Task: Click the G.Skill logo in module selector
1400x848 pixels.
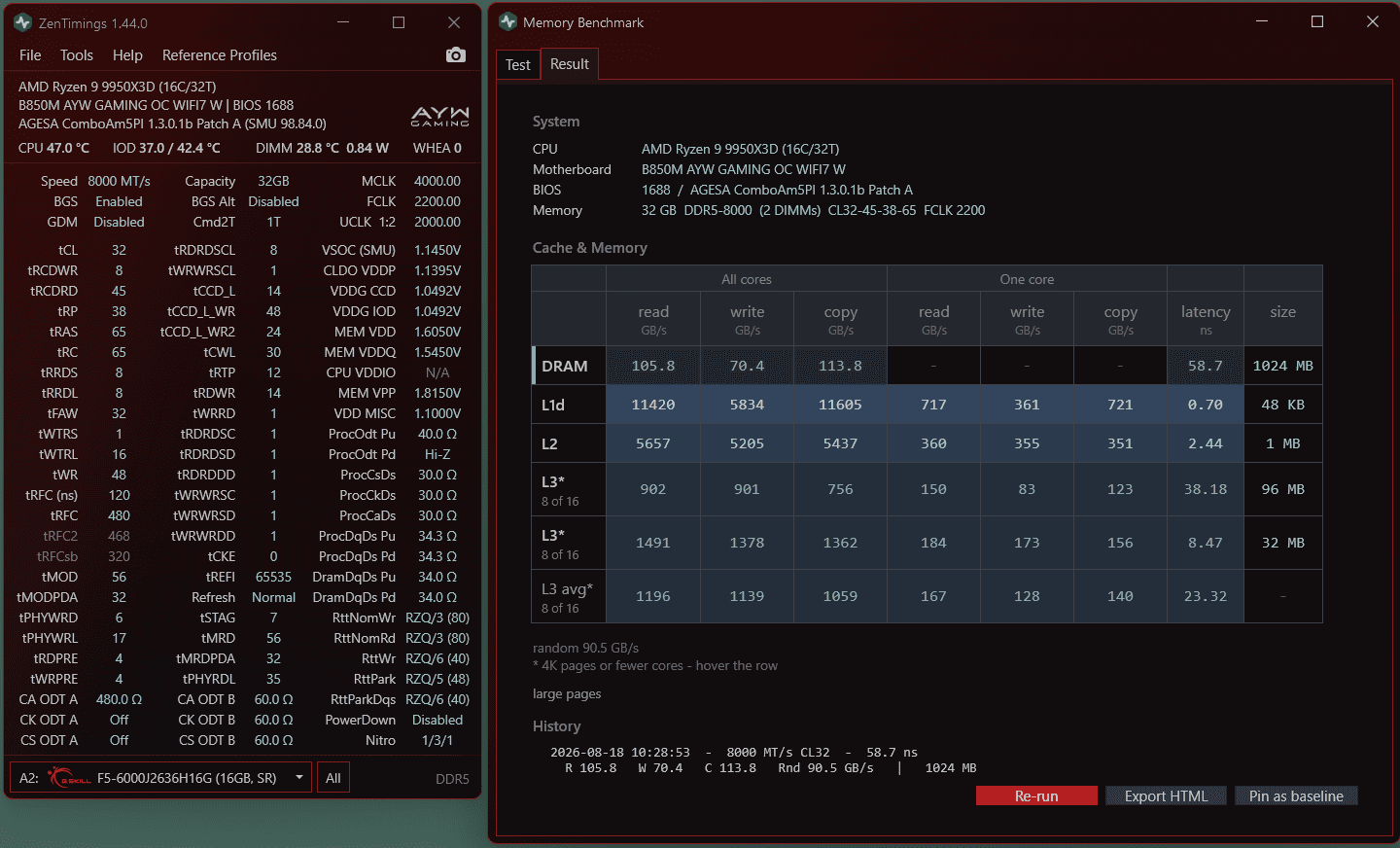Action: [x=69, y=778]
